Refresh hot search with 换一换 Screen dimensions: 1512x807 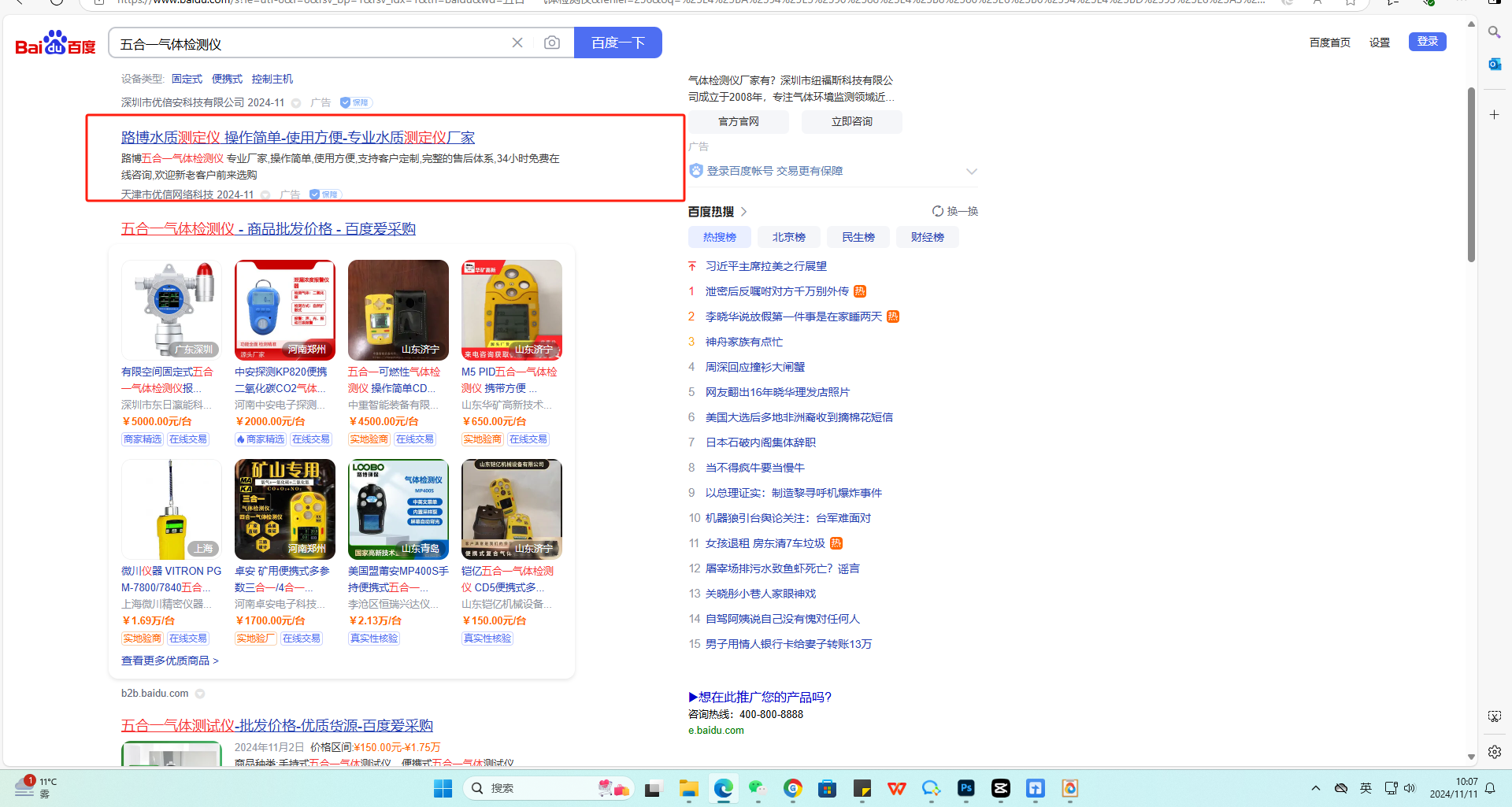click(x=954, y=211)
